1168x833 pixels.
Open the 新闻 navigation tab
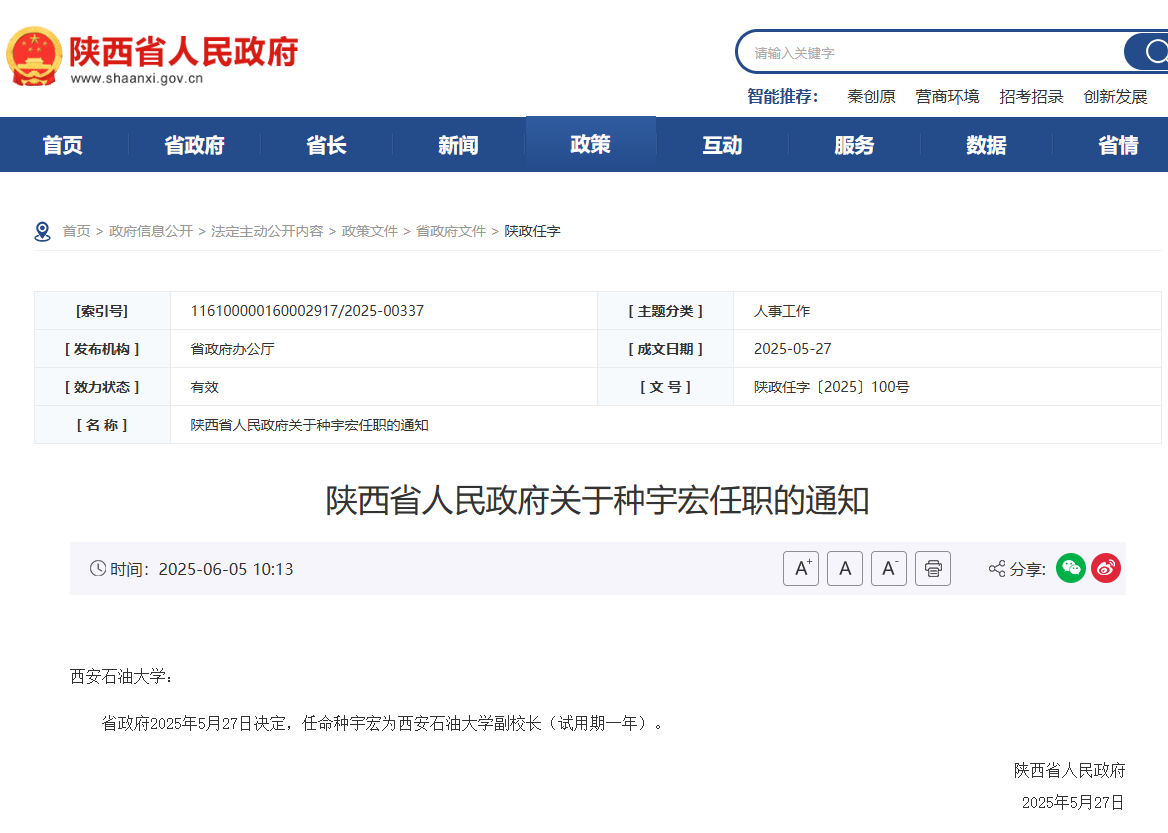(459, 144)
